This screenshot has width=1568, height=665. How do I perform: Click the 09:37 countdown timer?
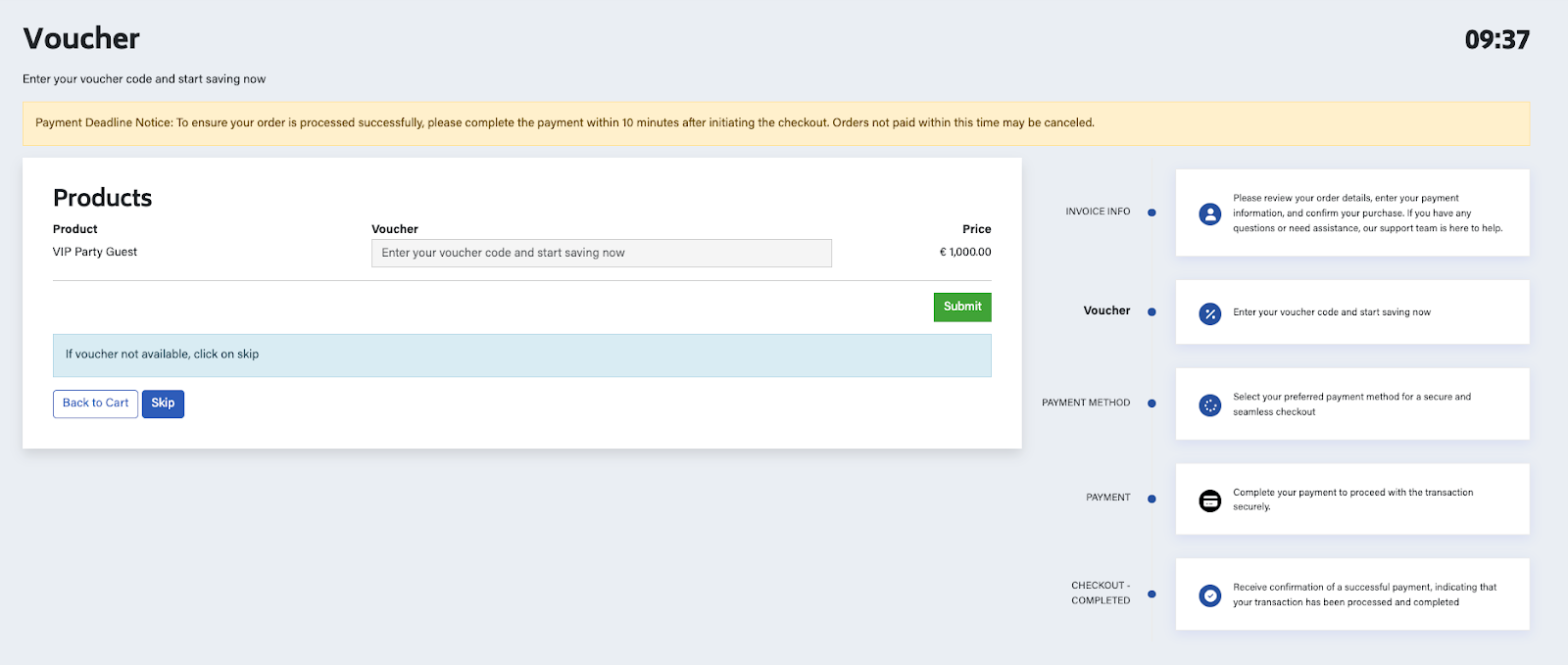click(x=1496, y=40)
